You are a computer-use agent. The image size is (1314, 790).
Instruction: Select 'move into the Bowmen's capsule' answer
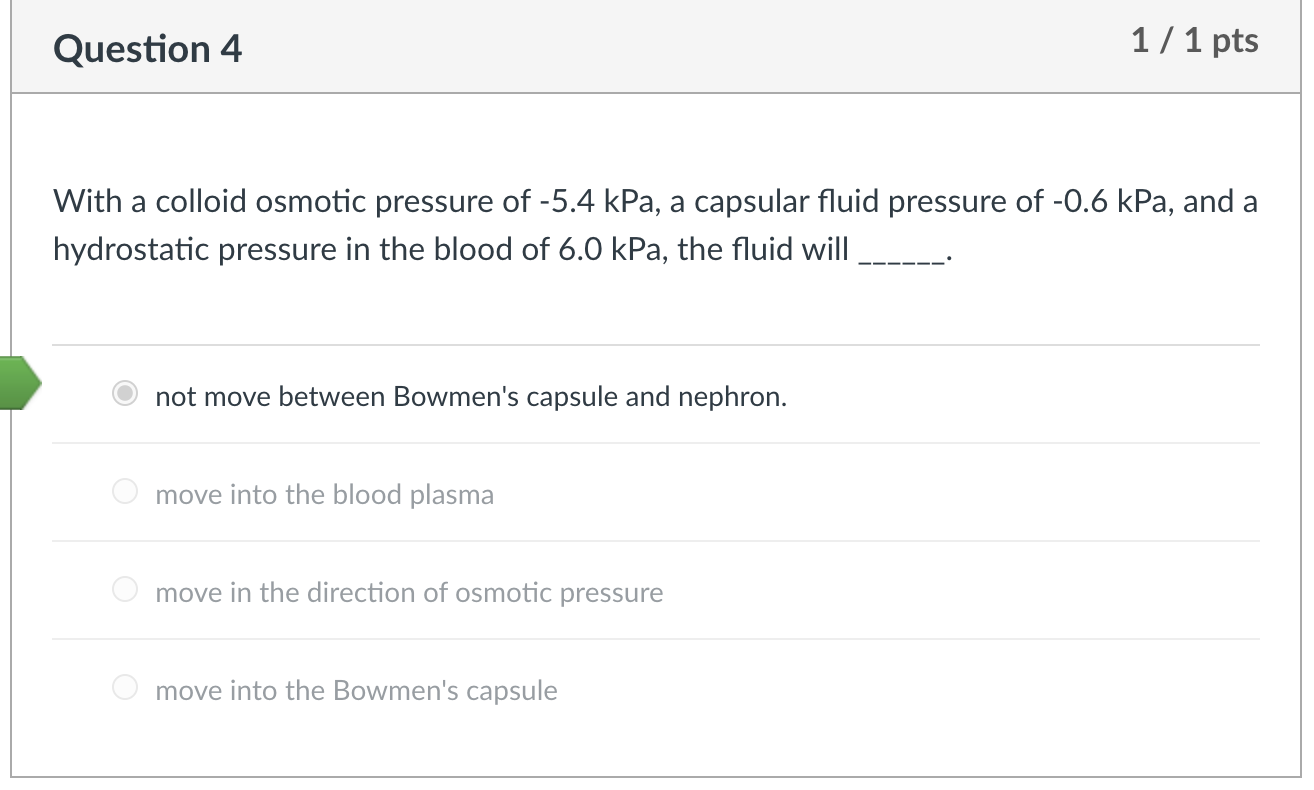[x=124, y=688]
